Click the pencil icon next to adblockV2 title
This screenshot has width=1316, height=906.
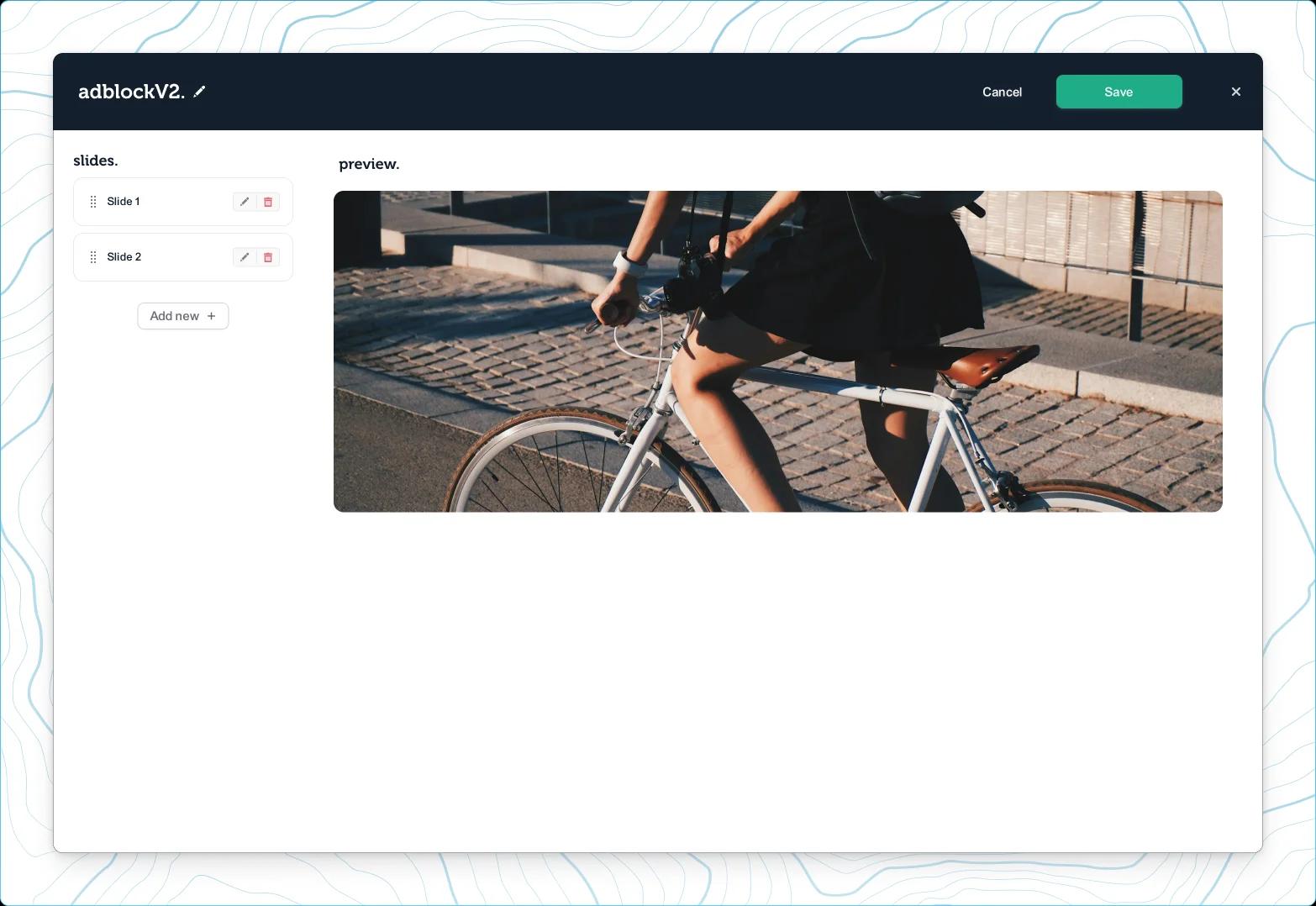199,92
